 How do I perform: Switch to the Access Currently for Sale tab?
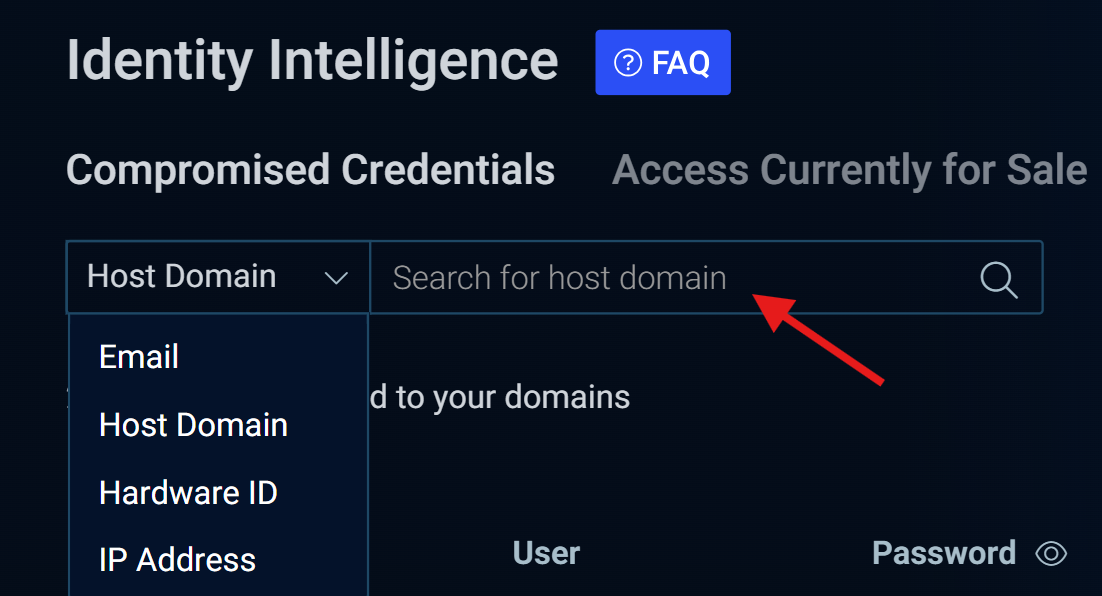pyautogui.click(x=849, y=170)
